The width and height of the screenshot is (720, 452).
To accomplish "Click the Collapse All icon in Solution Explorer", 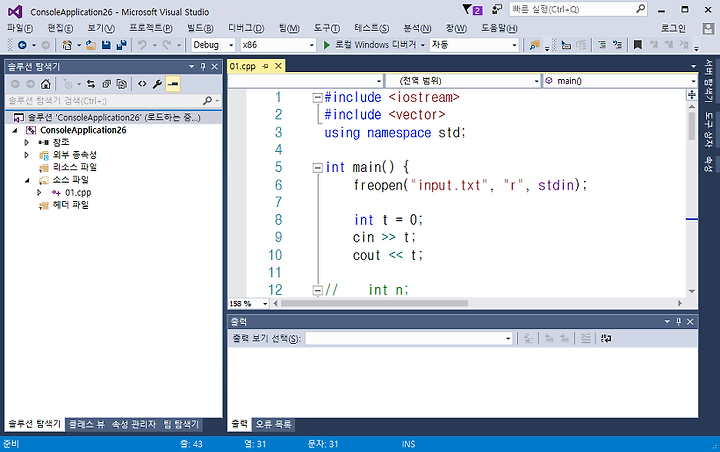I will (x=107, y=84).
